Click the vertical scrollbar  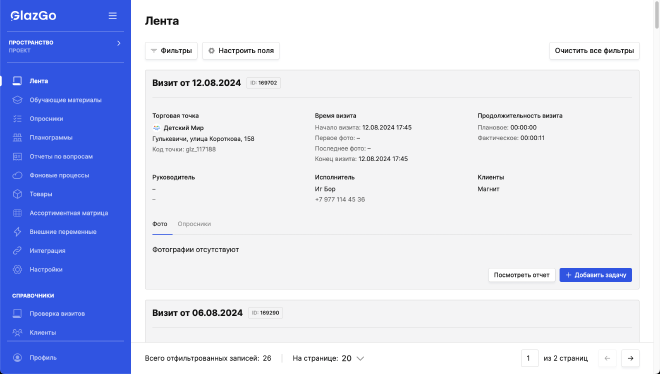pyautogui.click(x=657, y=15)
